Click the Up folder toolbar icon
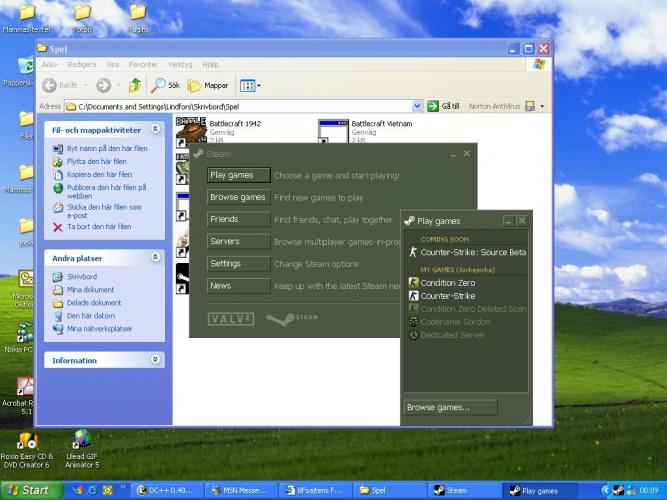The width and height of the screenshot is (667, 500). tap(134, 86)
